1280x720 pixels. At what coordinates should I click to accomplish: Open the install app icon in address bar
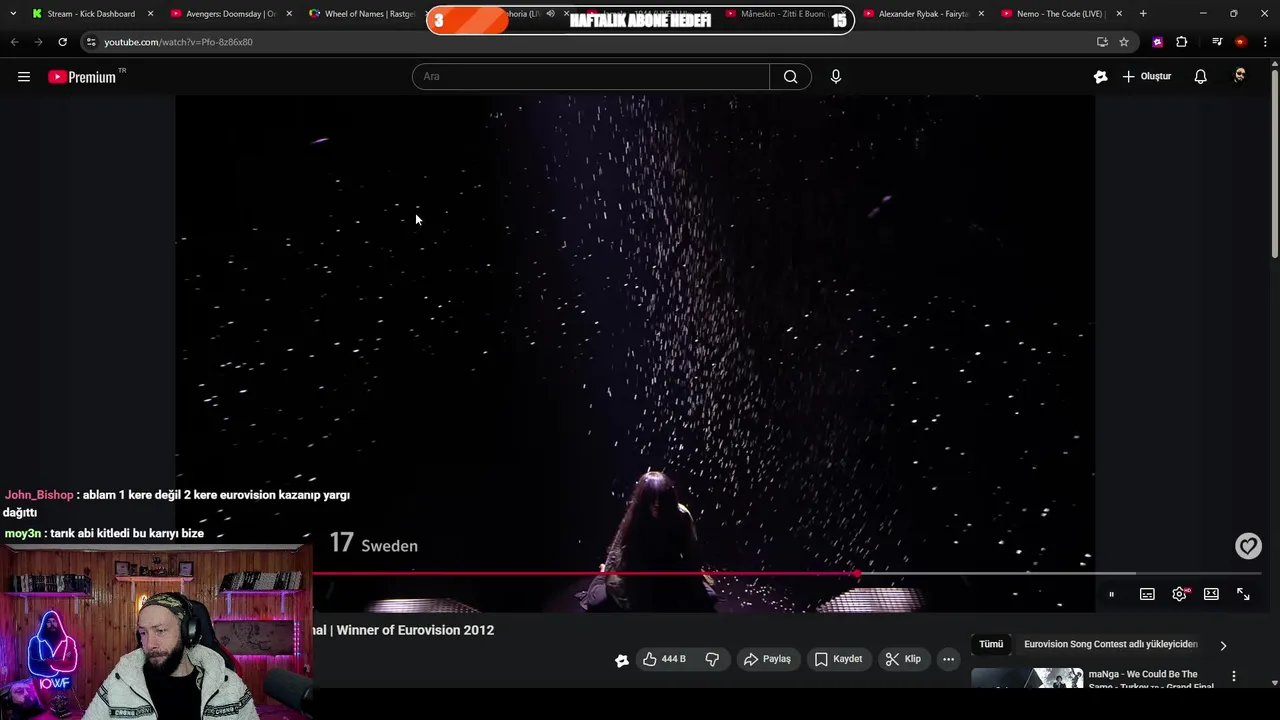click(x=1102, y=42)
